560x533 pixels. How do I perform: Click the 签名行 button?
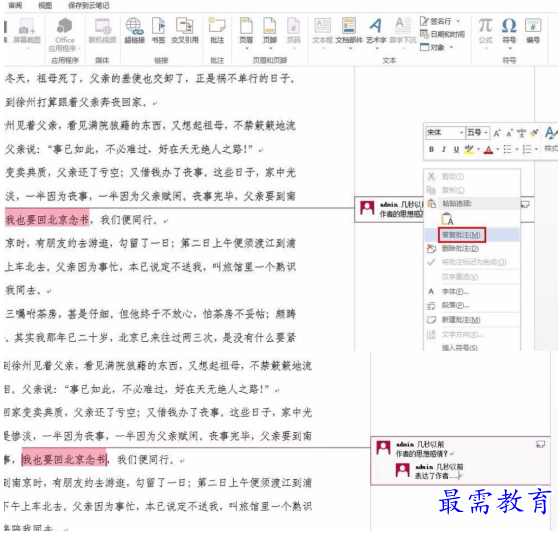pos(436,21)
